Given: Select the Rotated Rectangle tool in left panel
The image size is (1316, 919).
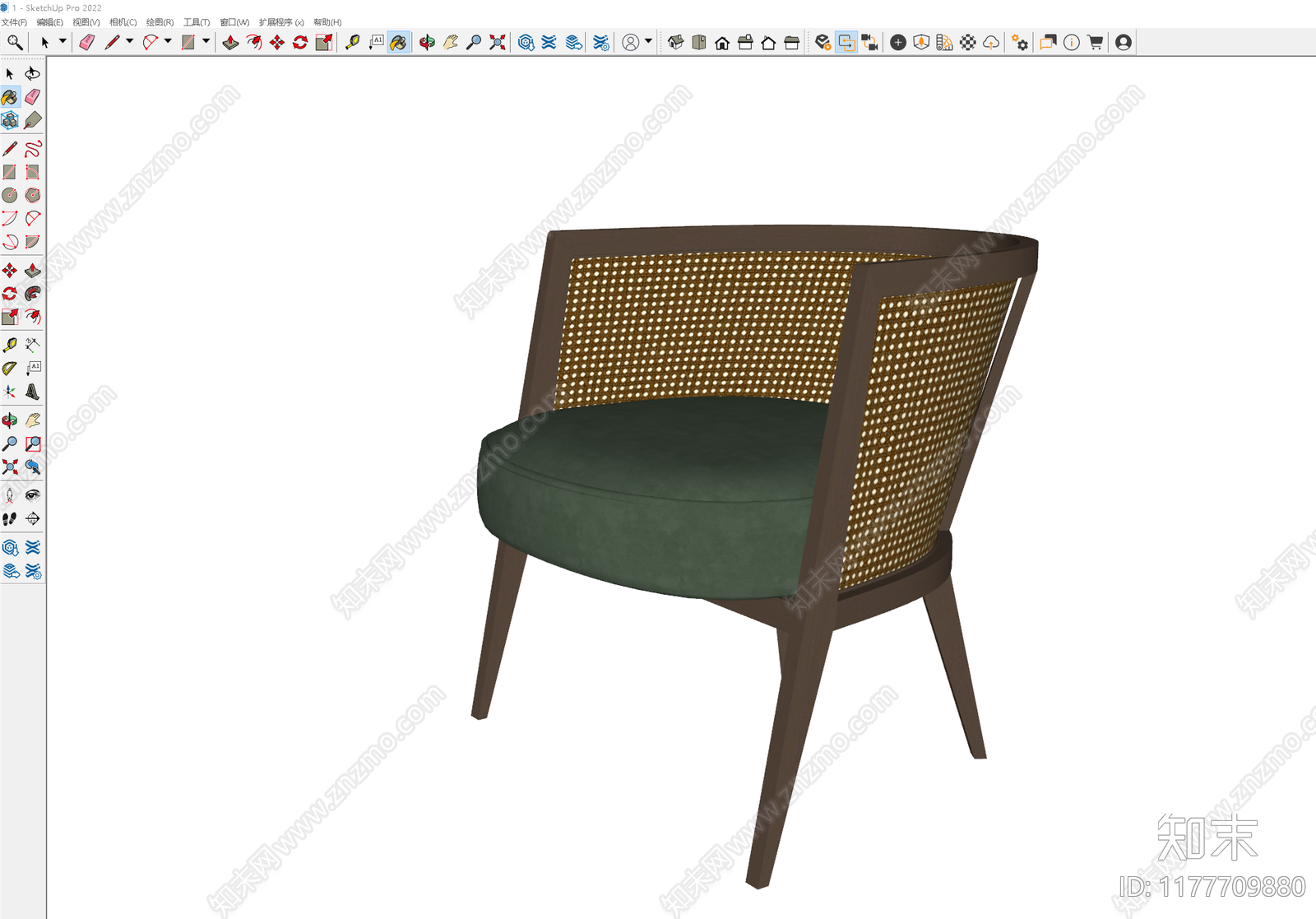Looking at the screenshot, I should (x=32, y=172).
